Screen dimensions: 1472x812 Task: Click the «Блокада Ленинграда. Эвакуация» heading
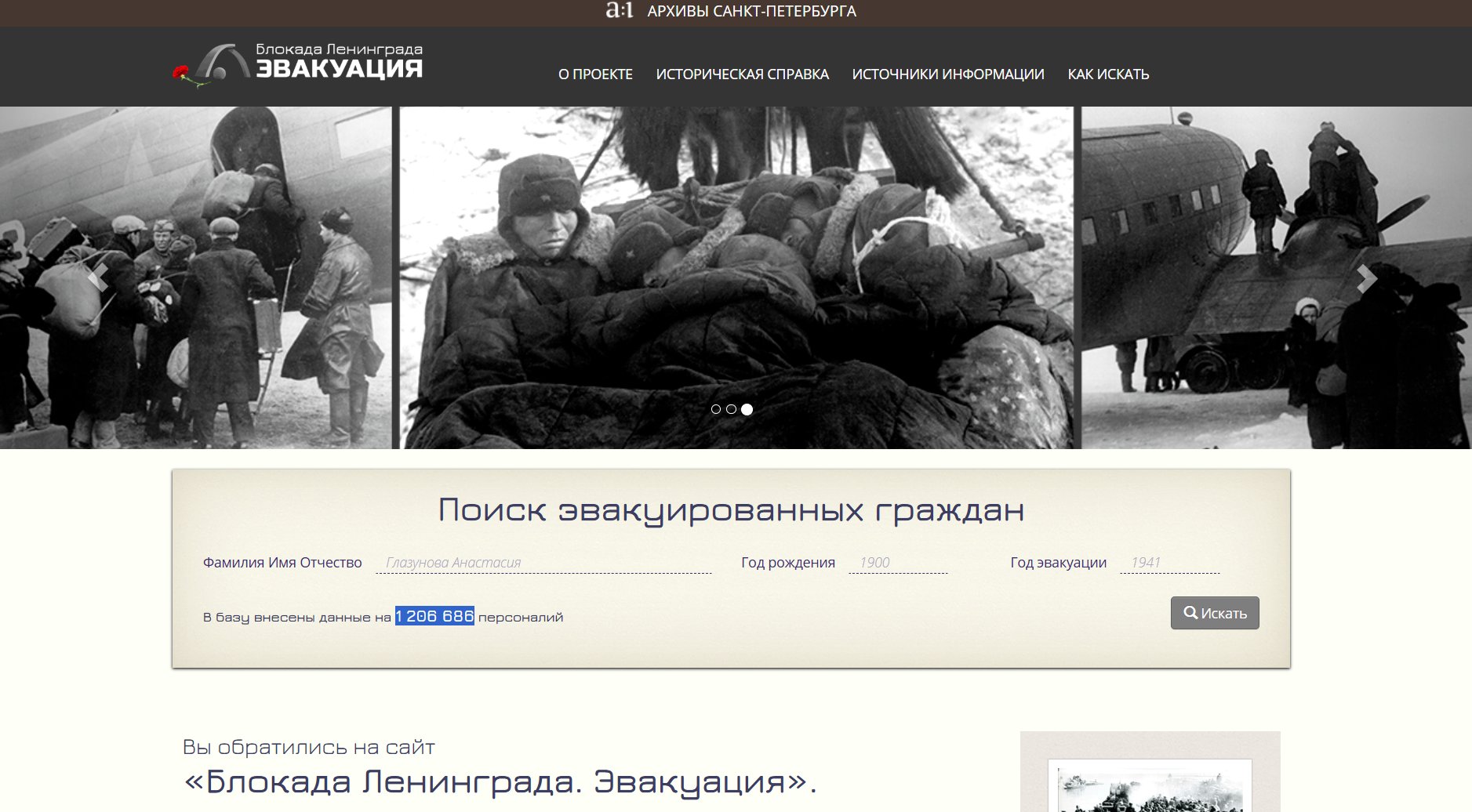(x=500, y=781)
